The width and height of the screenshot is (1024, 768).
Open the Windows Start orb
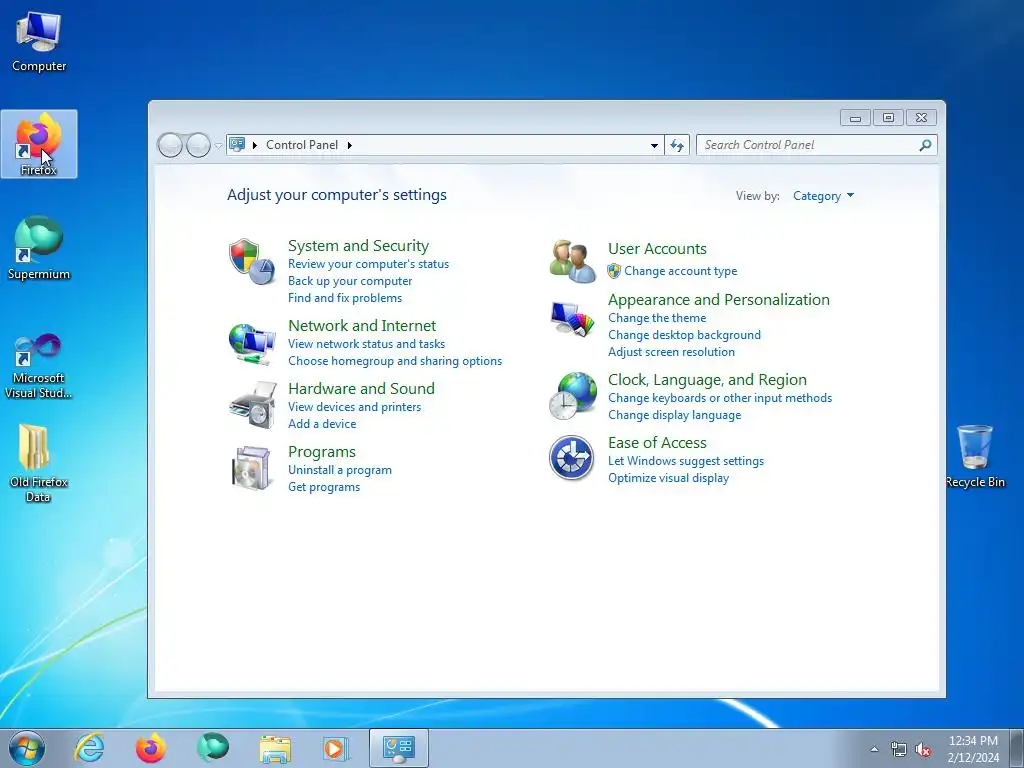[x=27, y=748]
